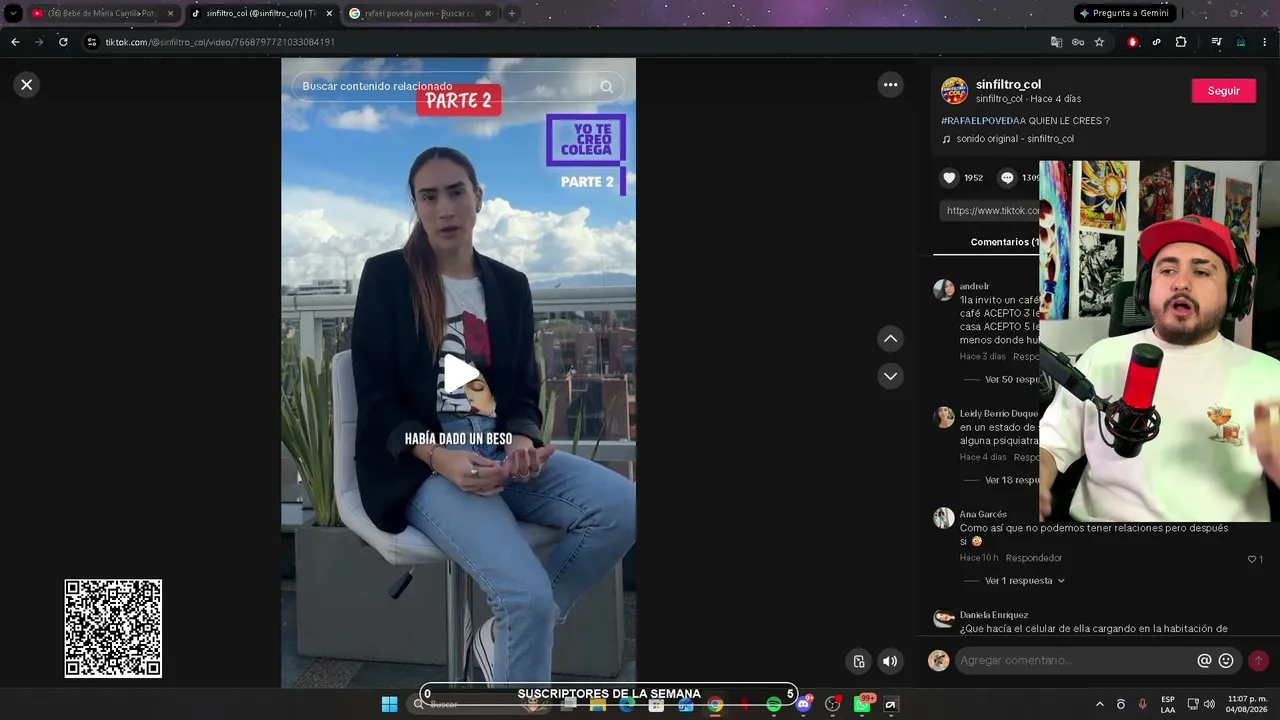Screen dimensions: 1280x720
Task: Open Discord from the taskbar
Action: click(x=803, y=704)
